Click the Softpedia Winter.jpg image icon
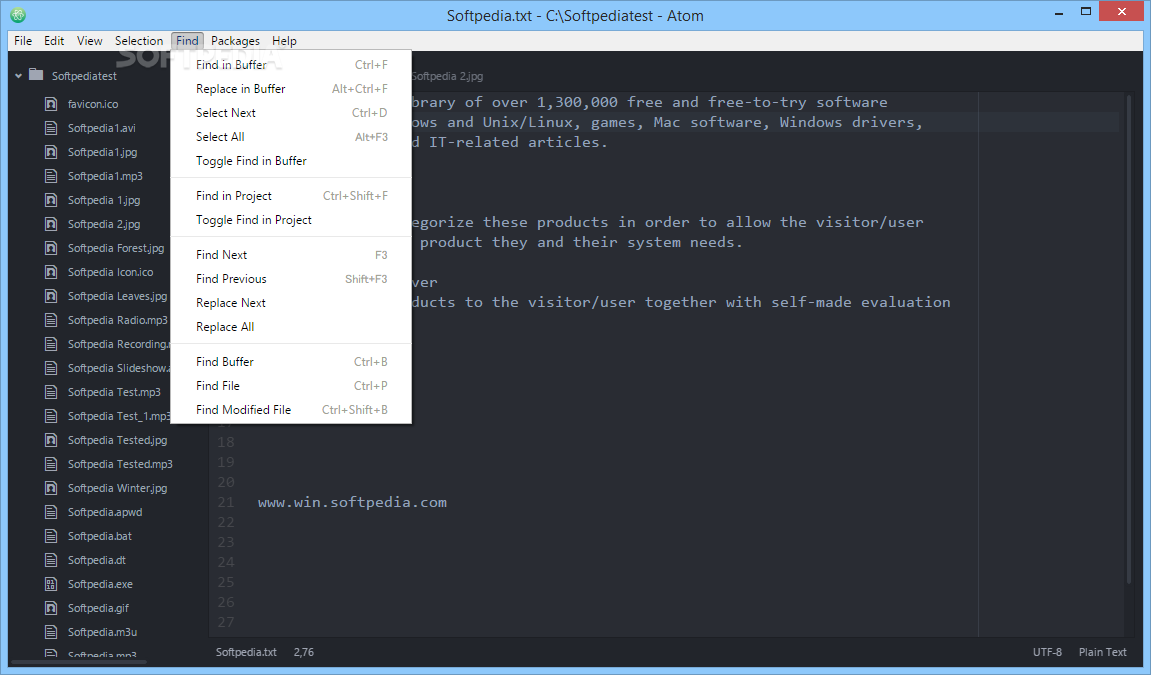Viewport: 1151px width, 675px height. point(51,488)
